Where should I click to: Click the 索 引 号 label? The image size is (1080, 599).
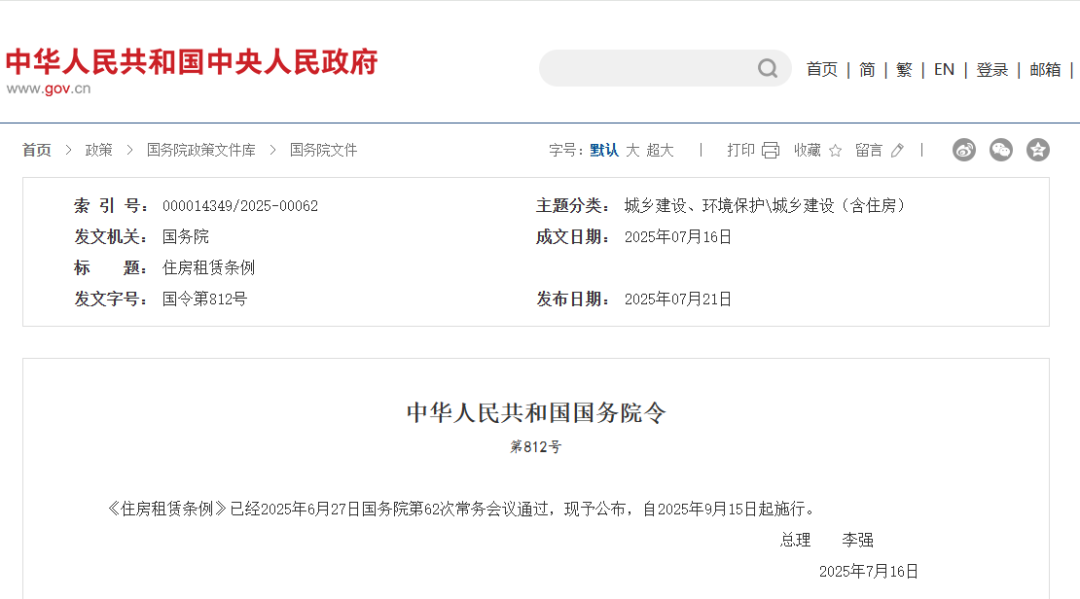(110, 206)
